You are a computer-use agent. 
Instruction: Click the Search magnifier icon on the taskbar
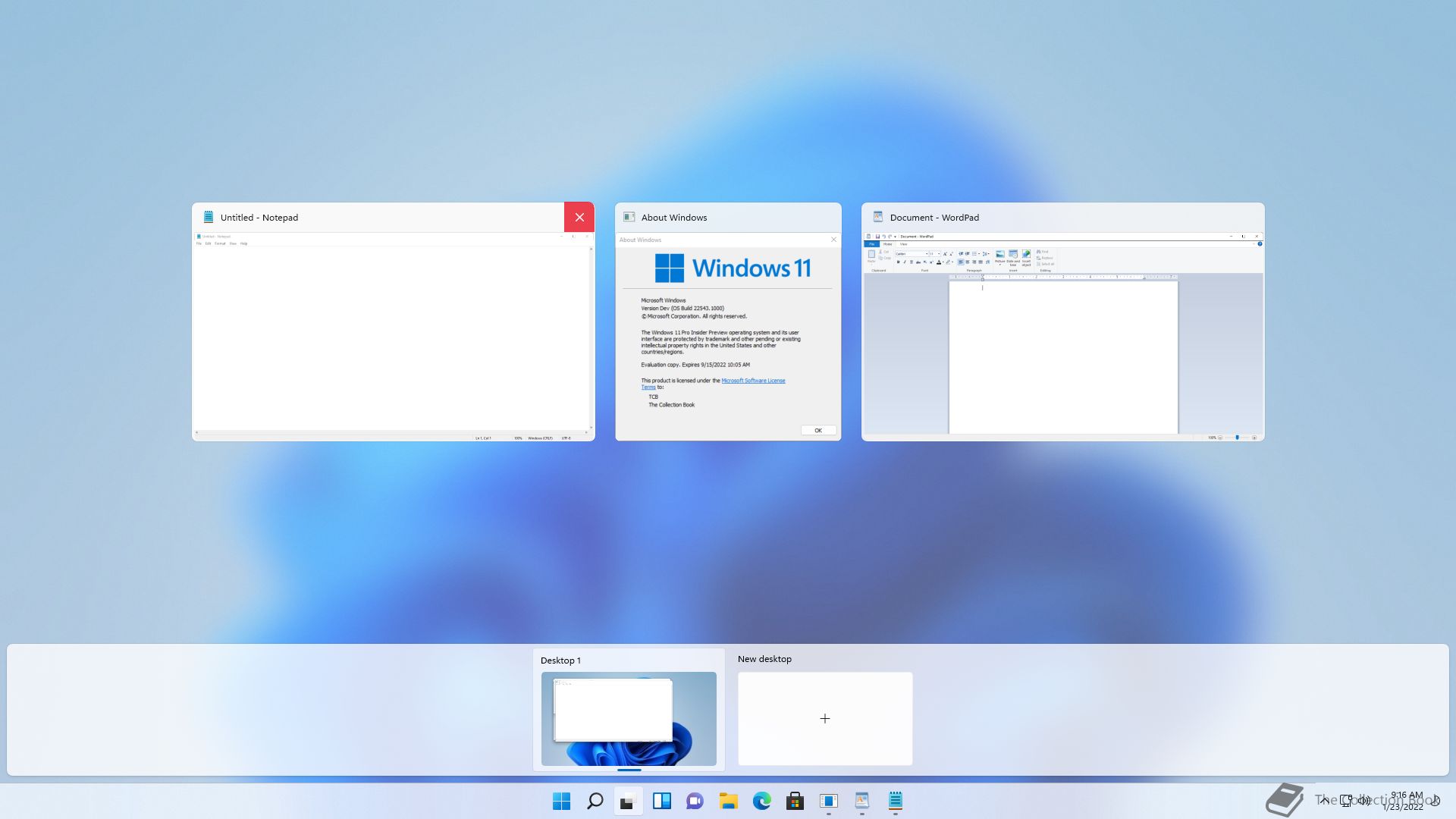click(x=595, y=801)
